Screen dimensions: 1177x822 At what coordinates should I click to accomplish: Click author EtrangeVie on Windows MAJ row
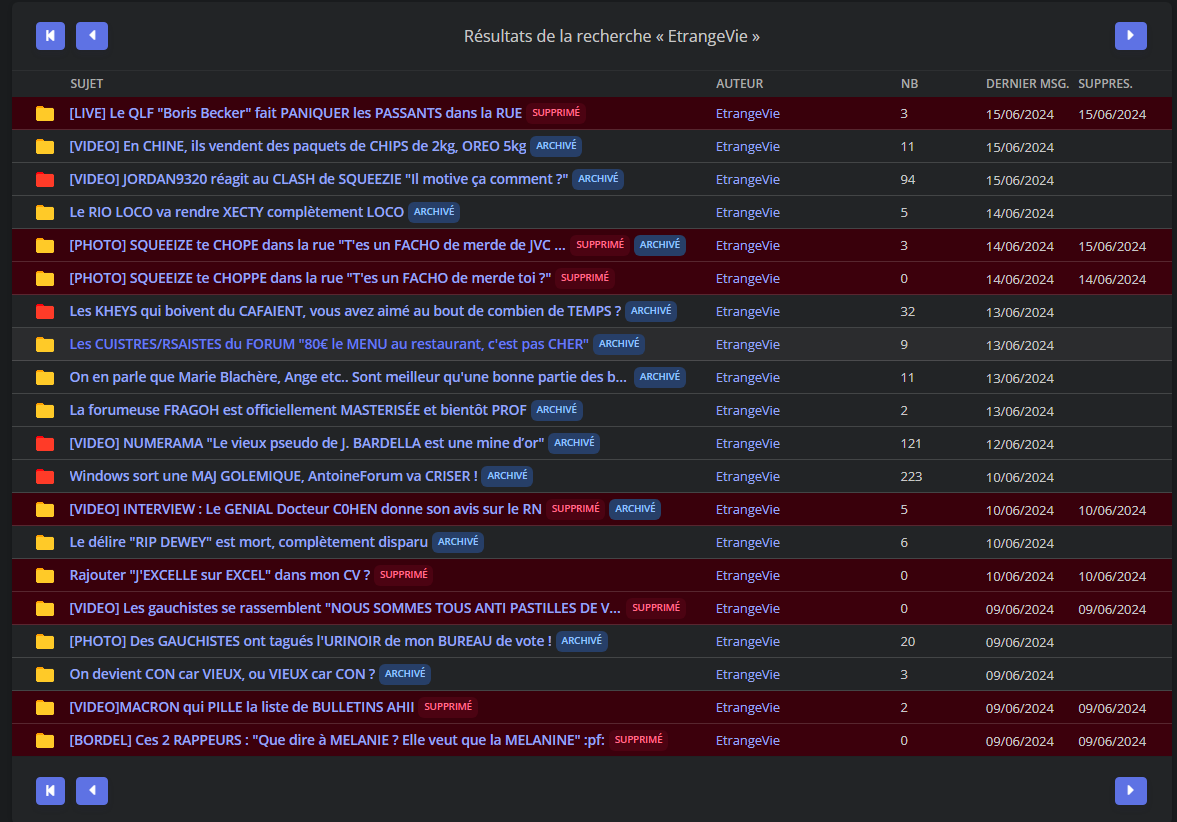coord(748,477)
